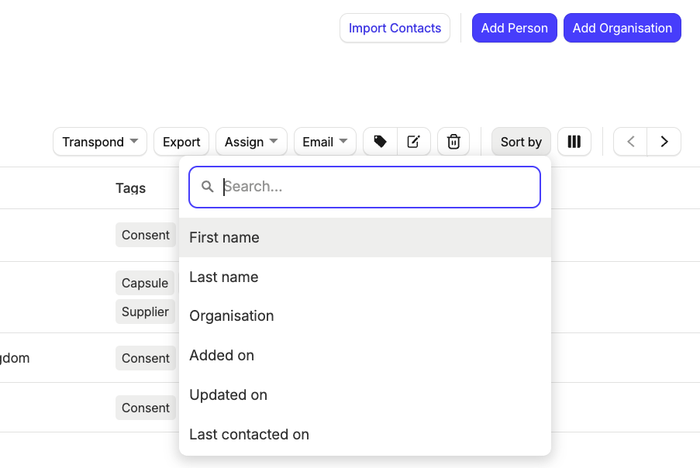Click the Add Person button
Image resolution: width=700 pixels, height=468 pixels.
click(x=514, y=28)
